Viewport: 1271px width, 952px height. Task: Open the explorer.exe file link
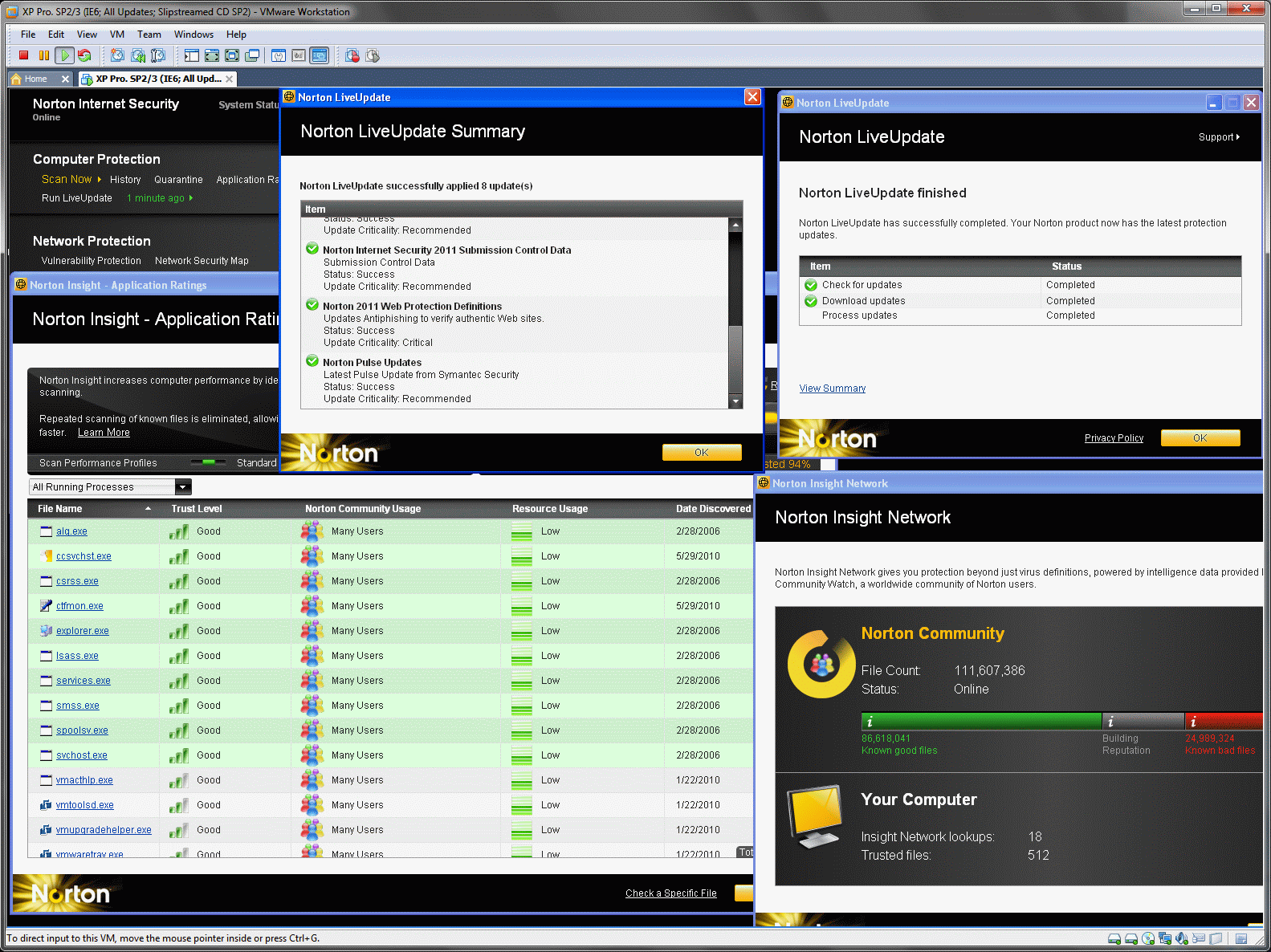click(x=83, y=631)
